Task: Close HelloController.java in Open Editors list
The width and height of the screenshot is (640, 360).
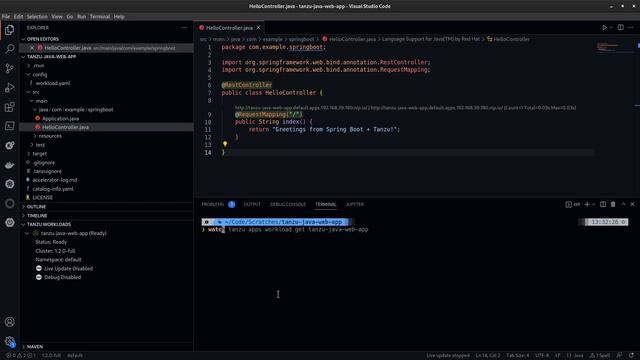Action: 32,48
